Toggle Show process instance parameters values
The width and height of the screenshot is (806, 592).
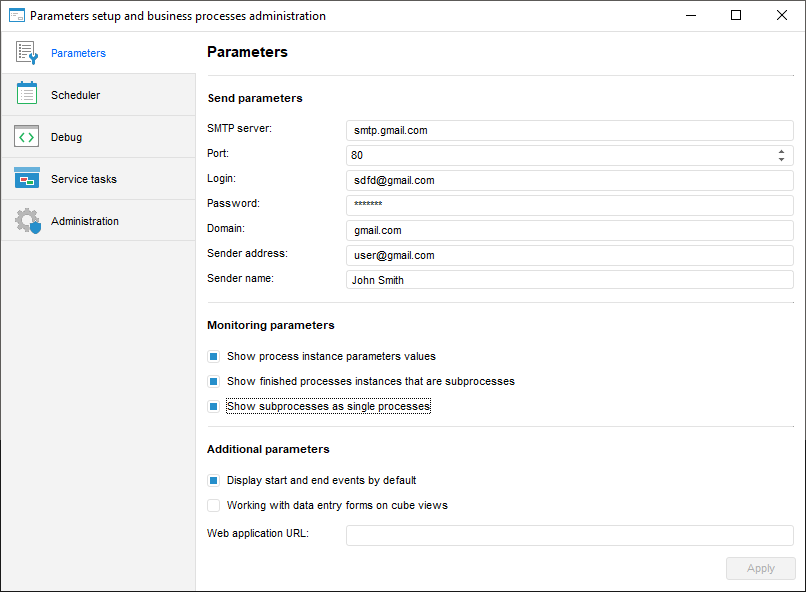point(213,356)
